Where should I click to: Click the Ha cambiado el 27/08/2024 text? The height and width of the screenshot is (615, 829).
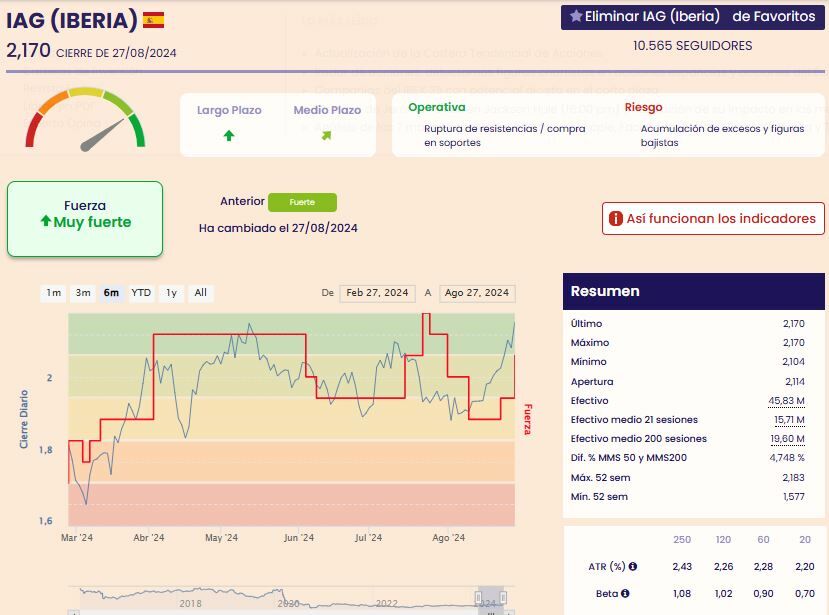278,228
